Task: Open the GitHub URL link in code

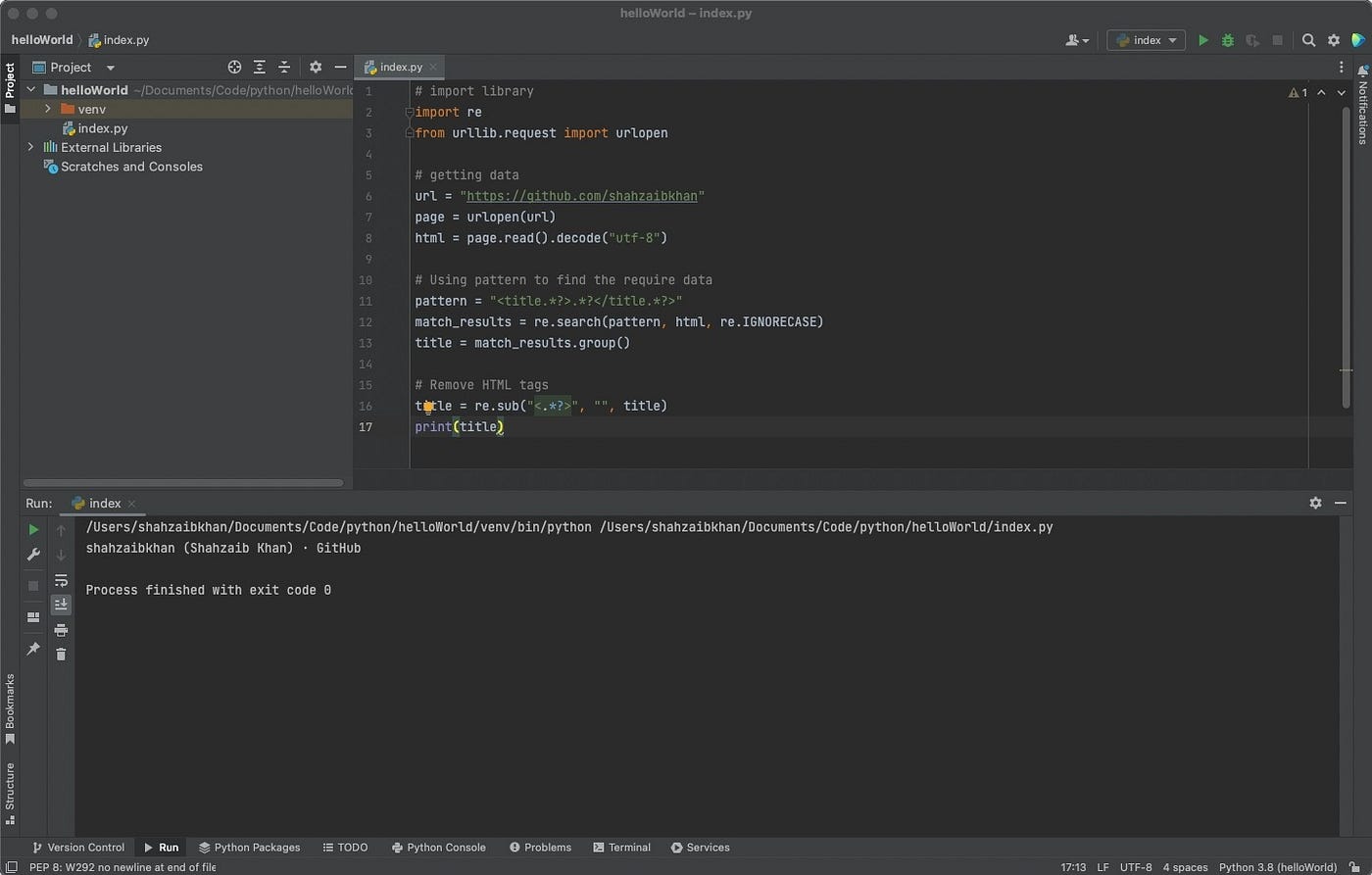Action: coord(582,196)
